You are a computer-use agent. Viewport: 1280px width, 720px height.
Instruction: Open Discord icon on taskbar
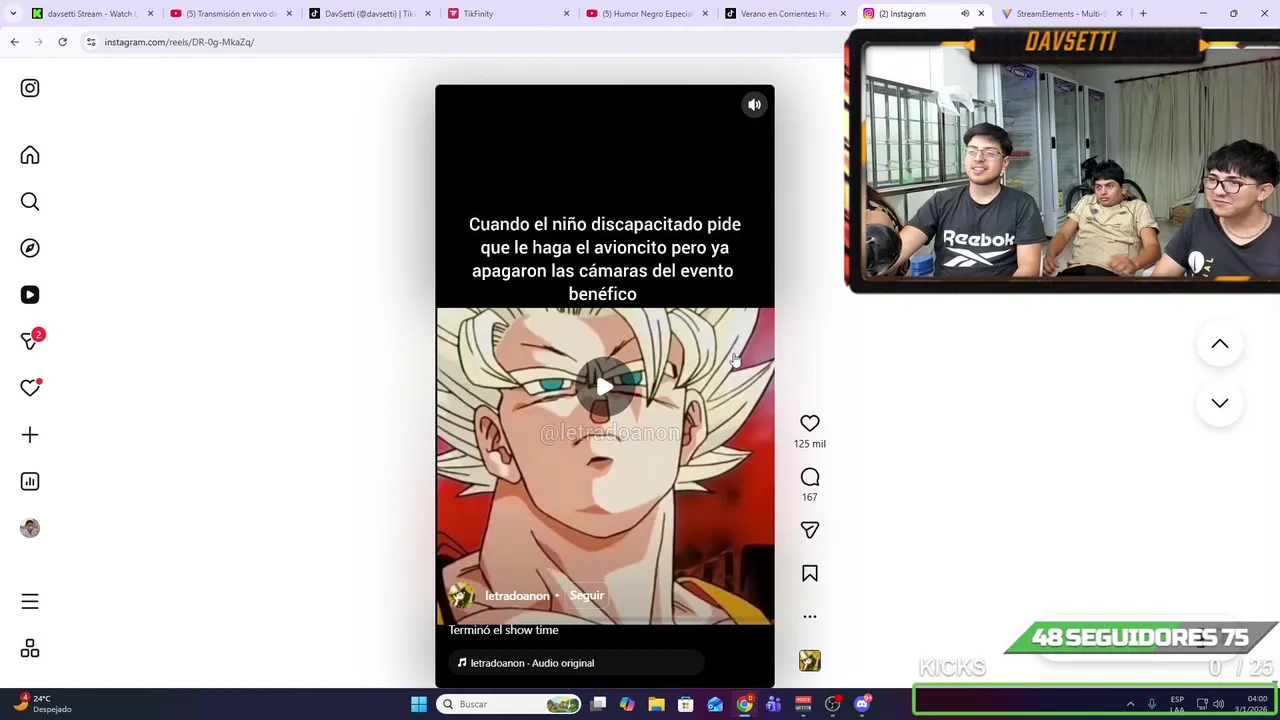[862, 704]
